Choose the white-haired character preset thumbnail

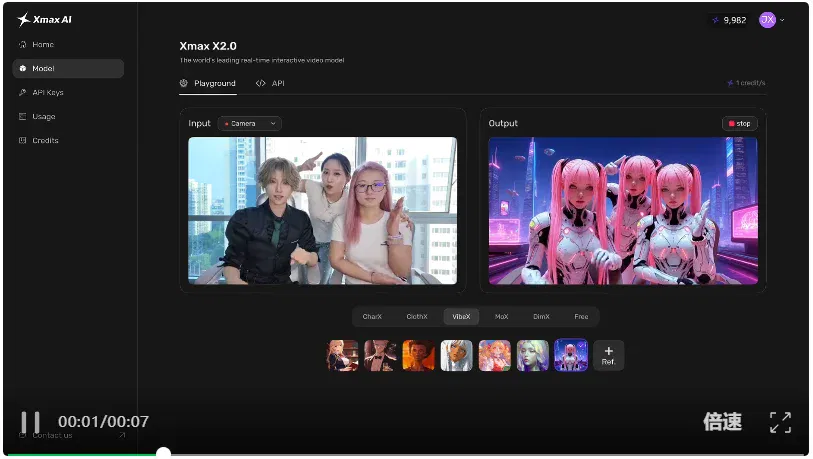[x=456, y=356]
